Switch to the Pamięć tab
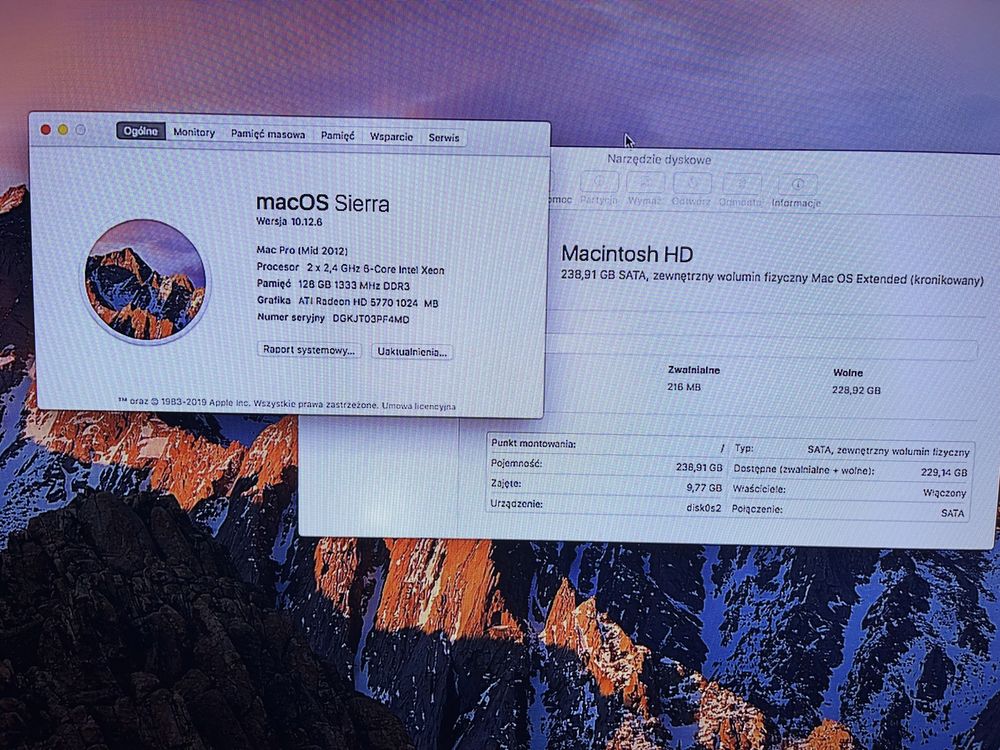Screen dimensions: 1000x750 pyautogui.click(x=337, y=136)
